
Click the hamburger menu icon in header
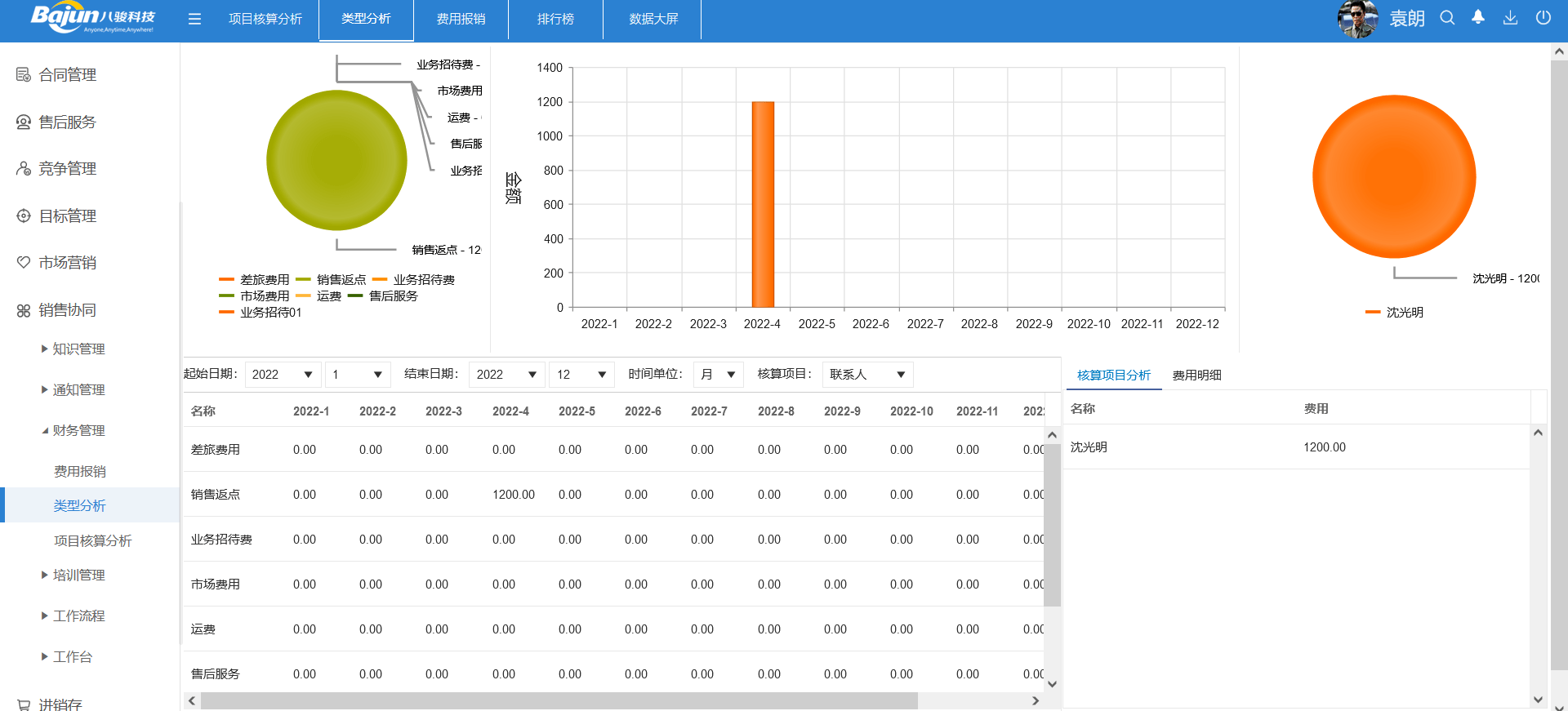(x=194, y=19)
